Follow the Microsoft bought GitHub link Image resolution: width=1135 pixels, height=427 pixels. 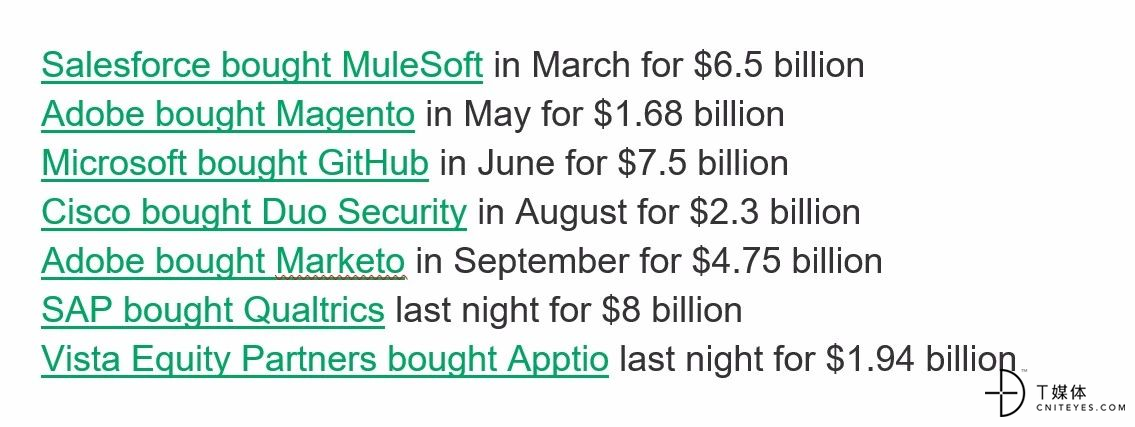pos(235,164)
